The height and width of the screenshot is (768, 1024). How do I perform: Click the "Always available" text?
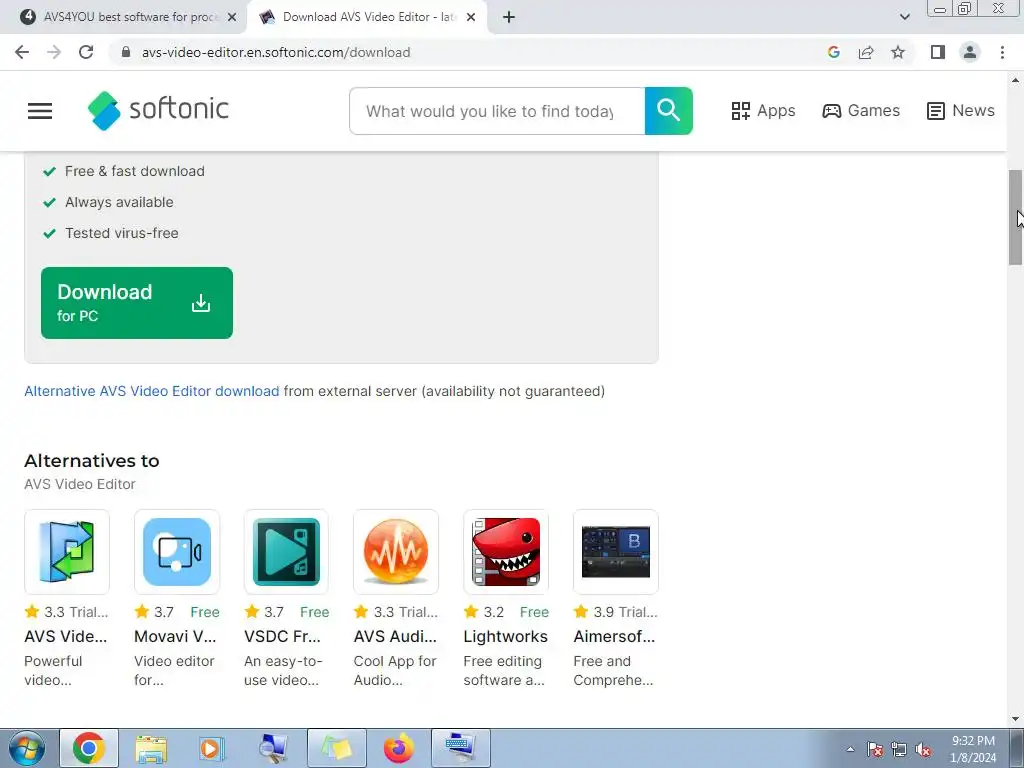(x=119, y=202)
